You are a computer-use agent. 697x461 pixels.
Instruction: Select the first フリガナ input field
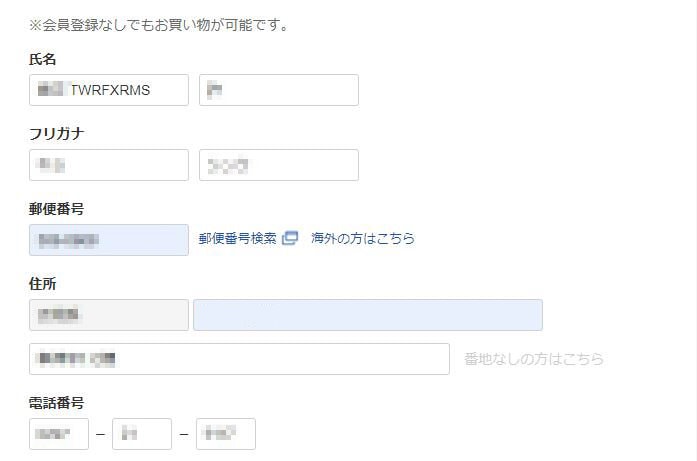click(x=109, y=165)
